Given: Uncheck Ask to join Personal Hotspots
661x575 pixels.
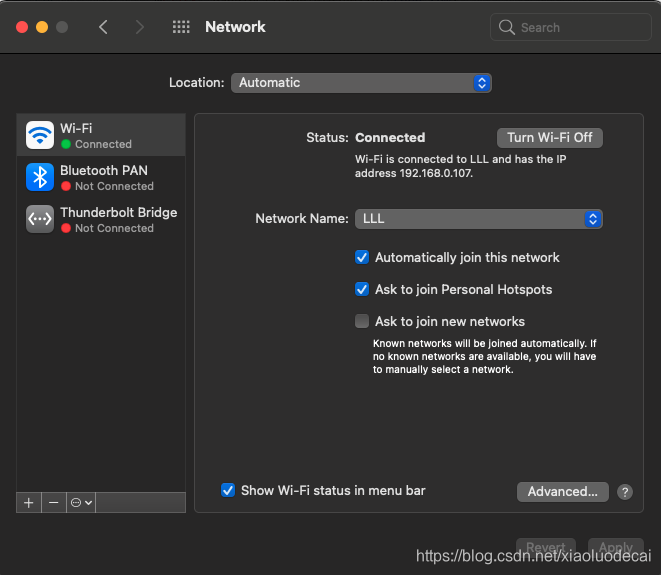Looking at the screenshot, I should (x=362, y=289).
